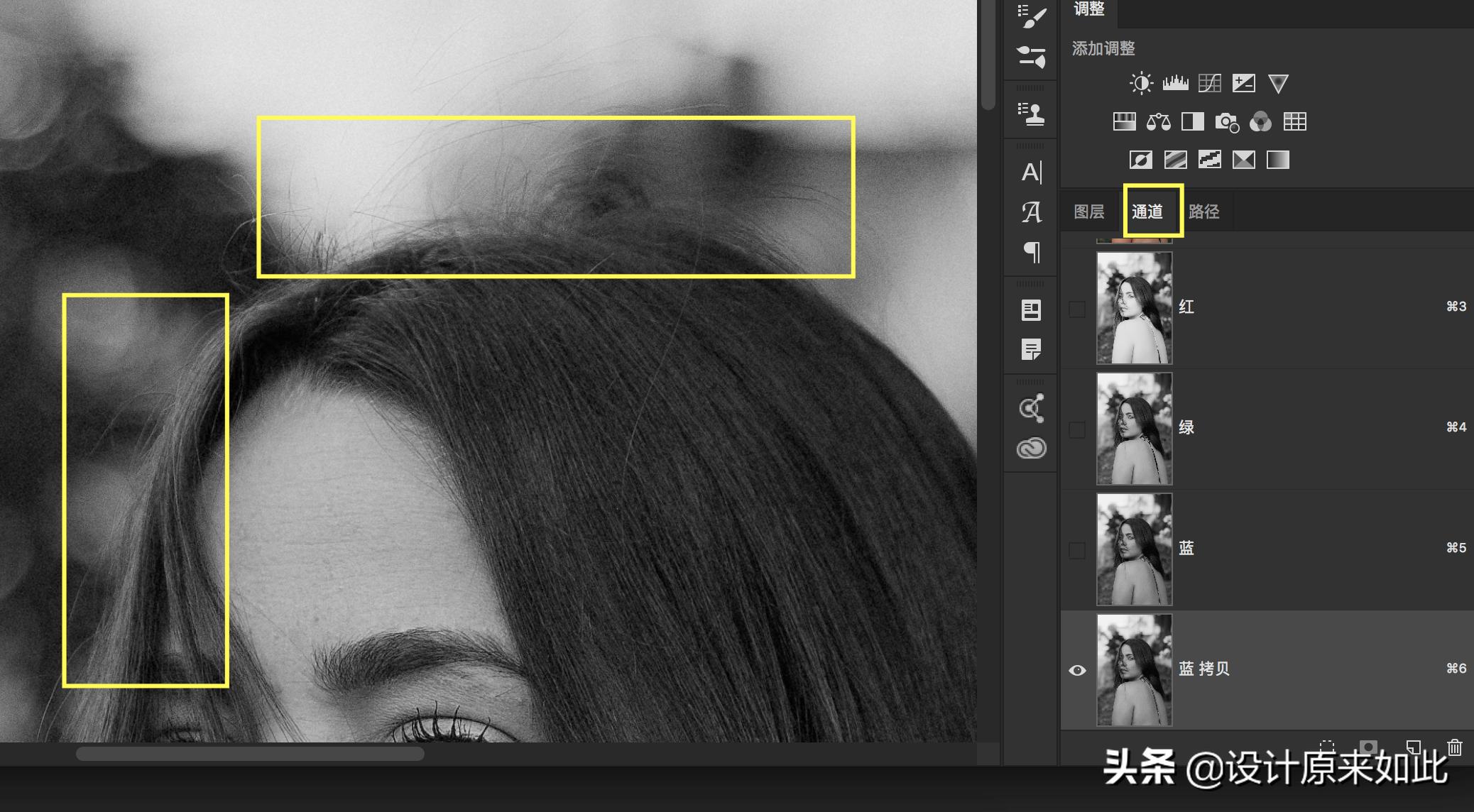Add a Channel Mixer adjustment
This screenshot has height=812, width=1474.
click(x=1260, y=122)
